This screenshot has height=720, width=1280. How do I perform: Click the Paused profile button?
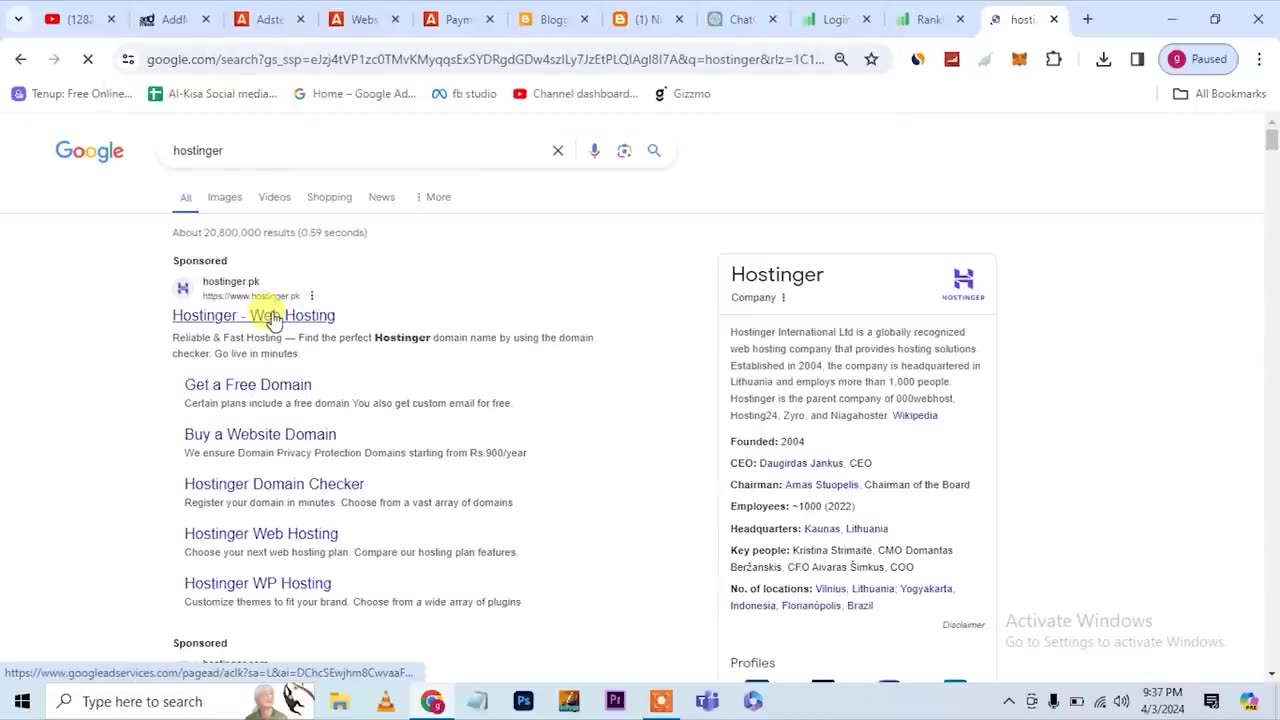[x=1198, y=59]
